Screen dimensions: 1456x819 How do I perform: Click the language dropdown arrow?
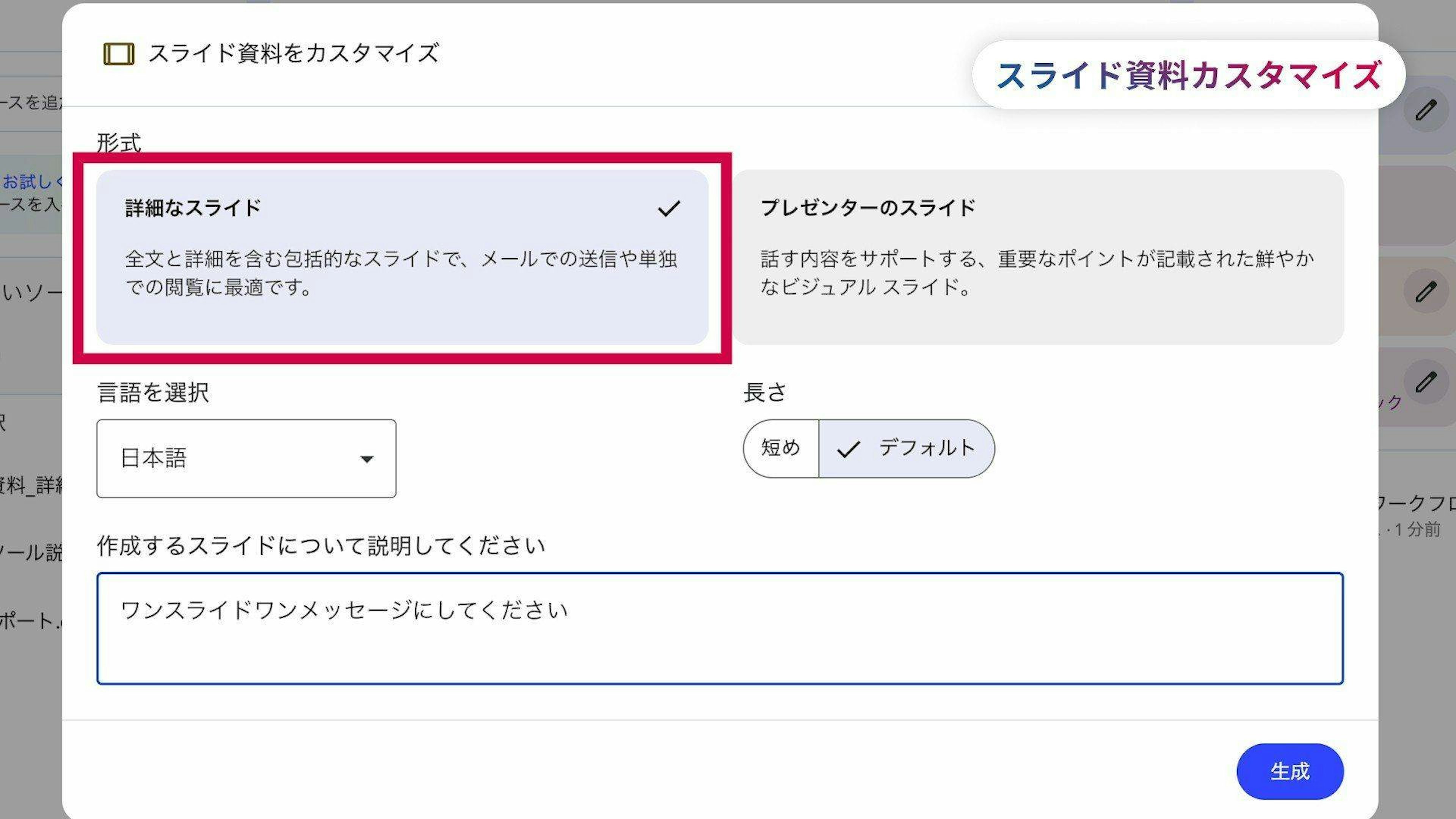tap(367, 459)
